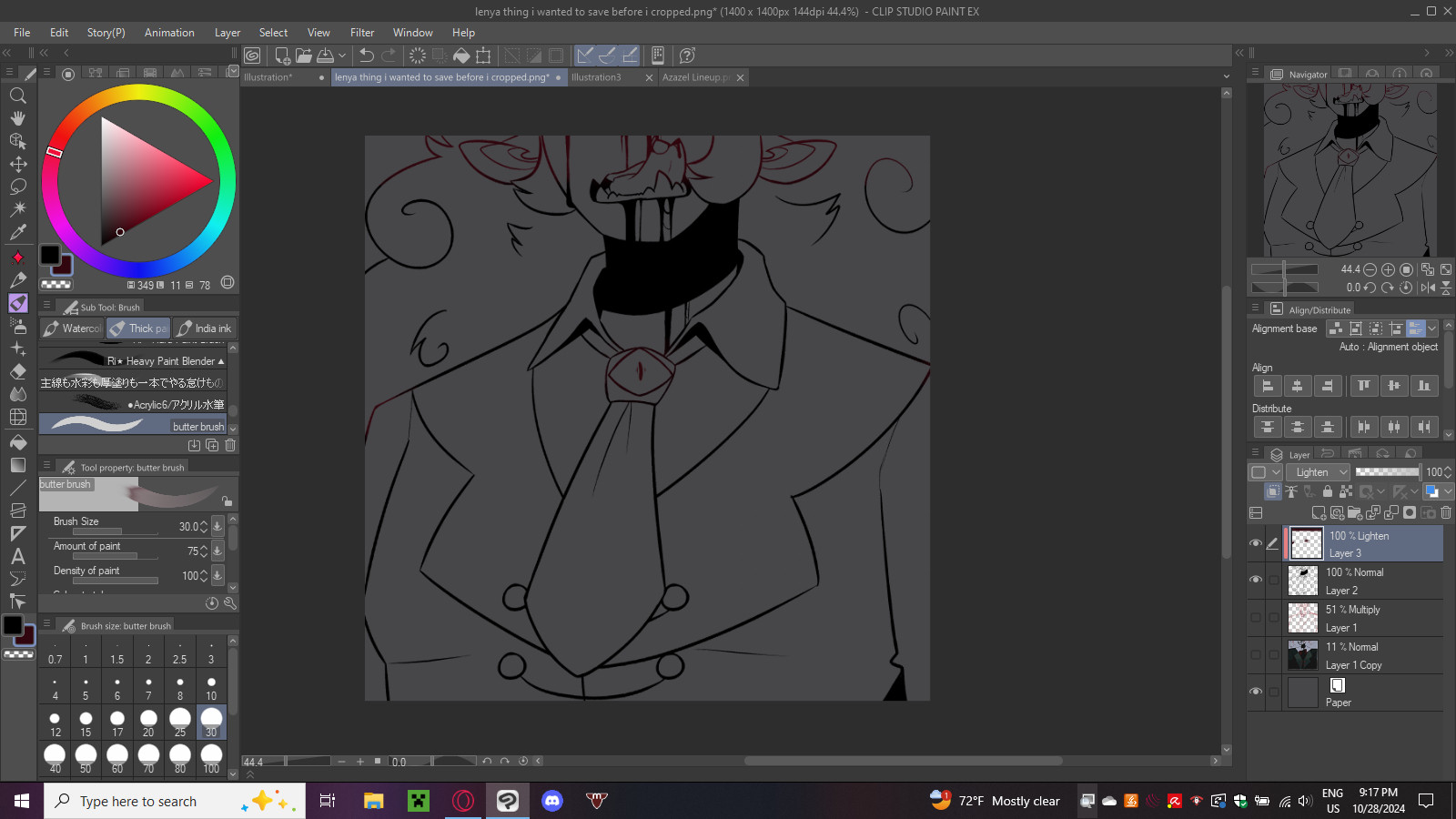Click the Brush Size slider bar
The image size is (1456, 819).
(116, 532)
